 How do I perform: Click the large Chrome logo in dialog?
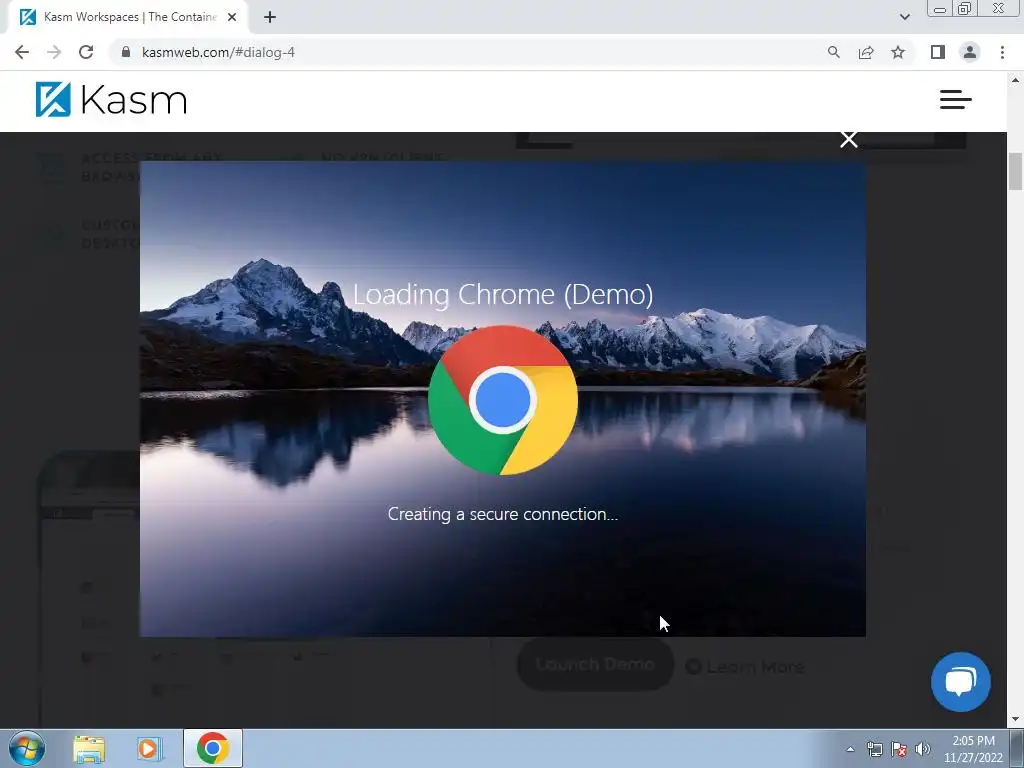click(x=503, y=400)
